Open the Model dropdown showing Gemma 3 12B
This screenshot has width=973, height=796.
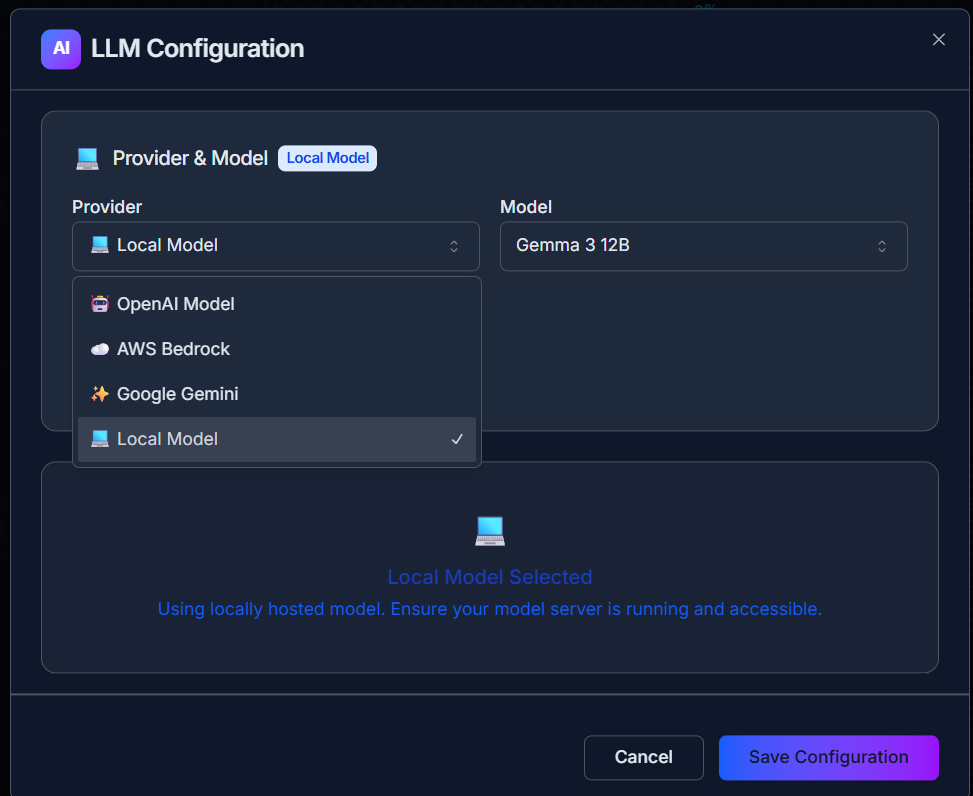(703, 246)
